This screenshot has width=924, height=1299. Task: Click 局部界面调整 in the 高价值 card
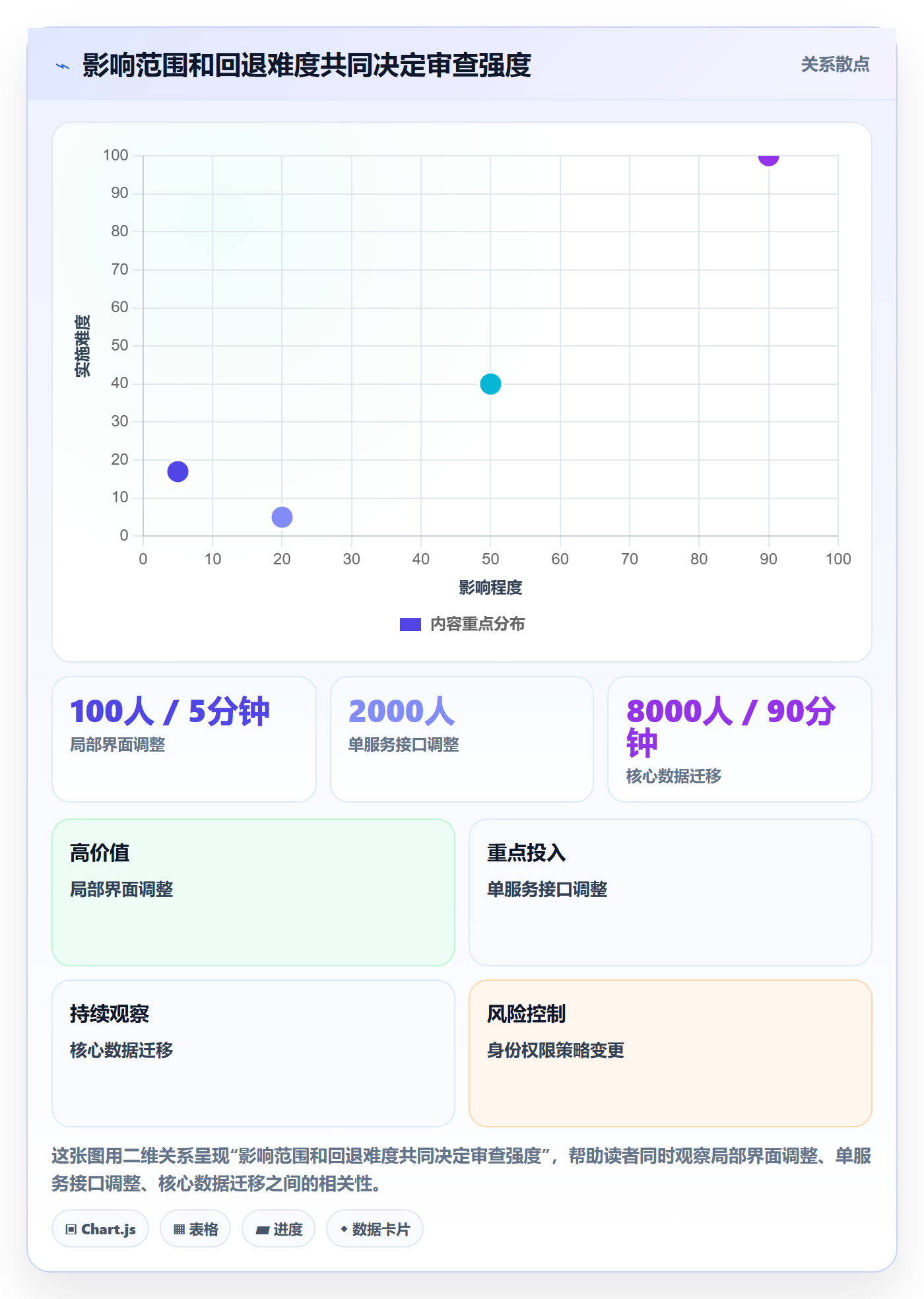click(x=121, y=889)
